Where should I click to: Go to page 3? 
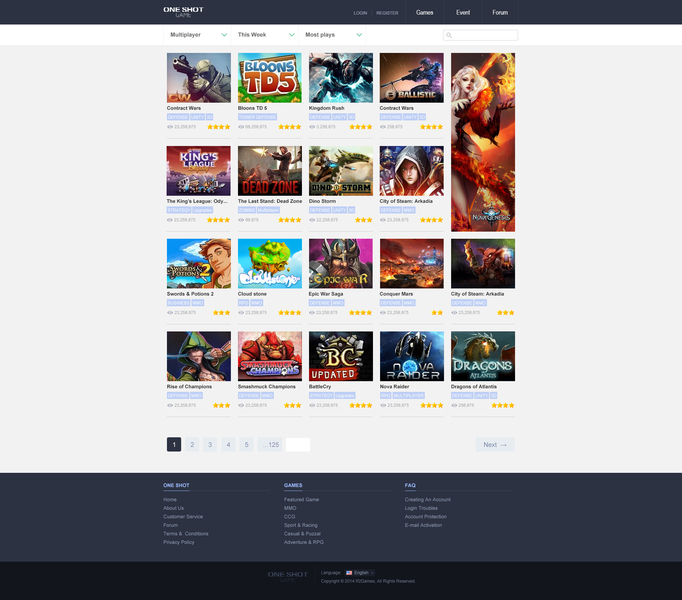coord(210,444)
